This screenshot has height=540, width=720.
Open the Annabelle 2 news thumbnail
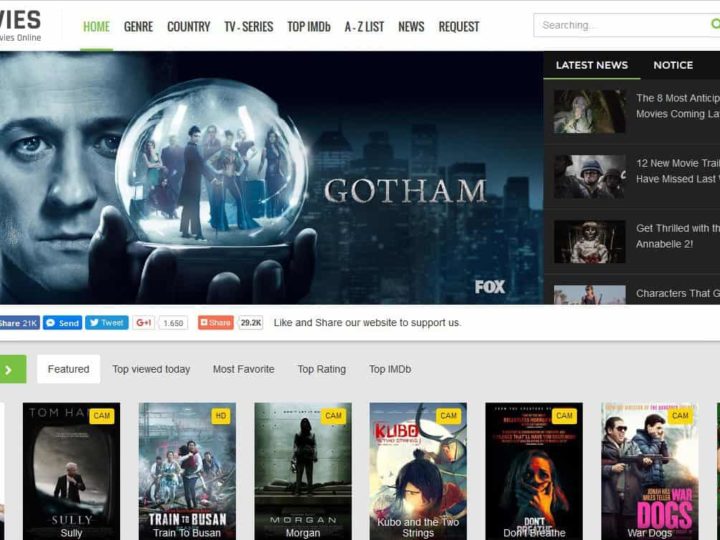590,242
